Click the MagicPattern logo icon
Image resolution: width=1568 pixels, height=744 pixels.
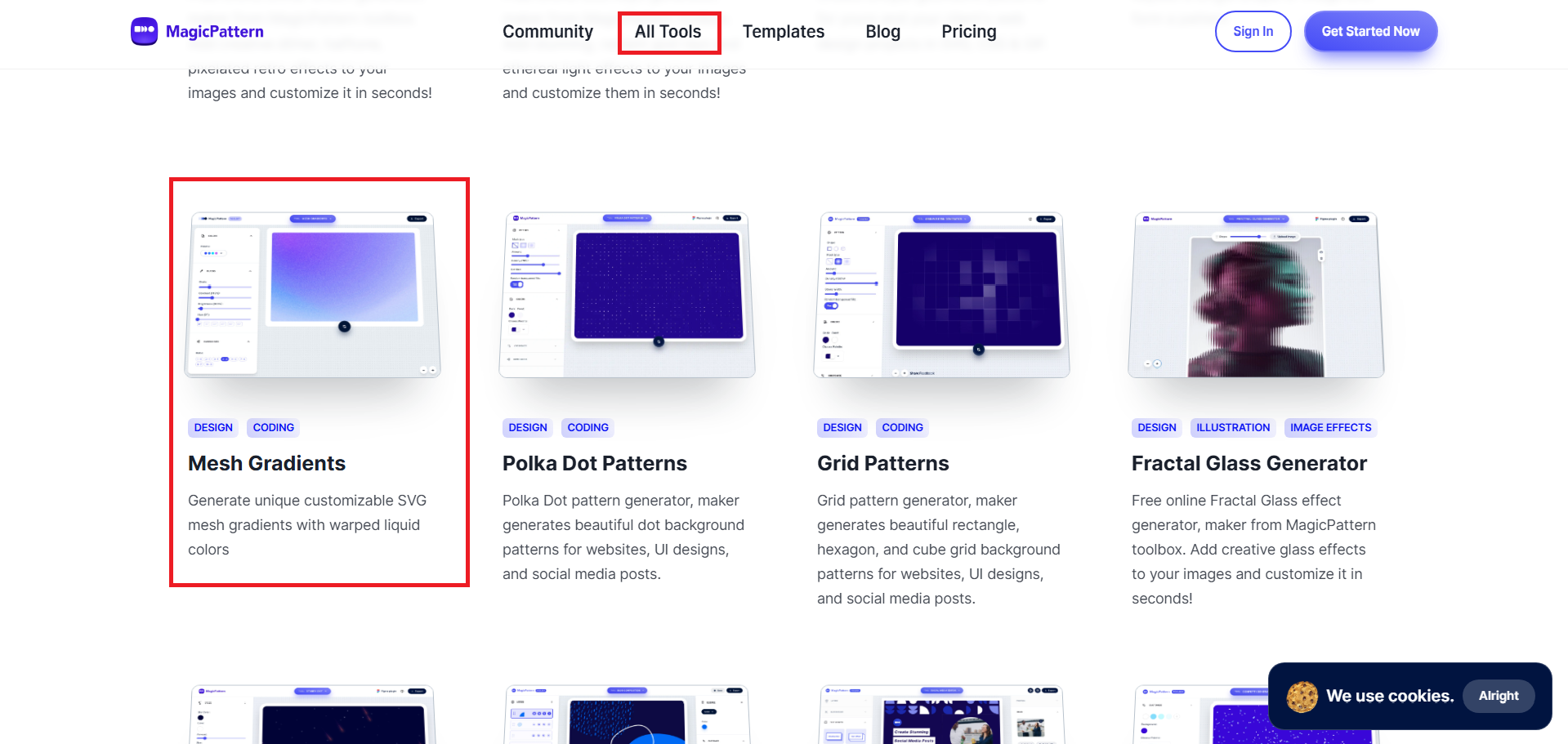point(143,31)
